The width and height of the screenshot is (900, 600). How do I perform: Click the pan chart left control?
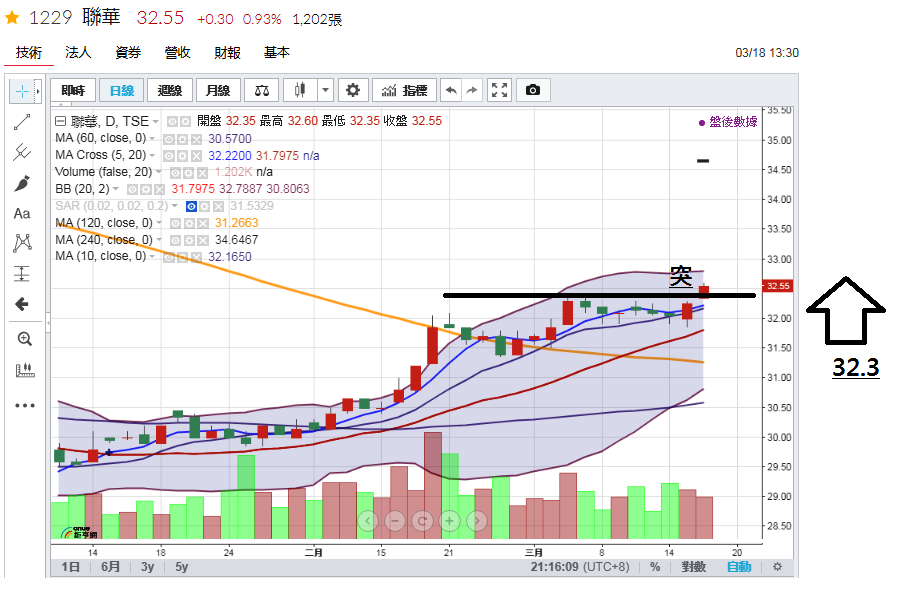(x=367, y=521)
